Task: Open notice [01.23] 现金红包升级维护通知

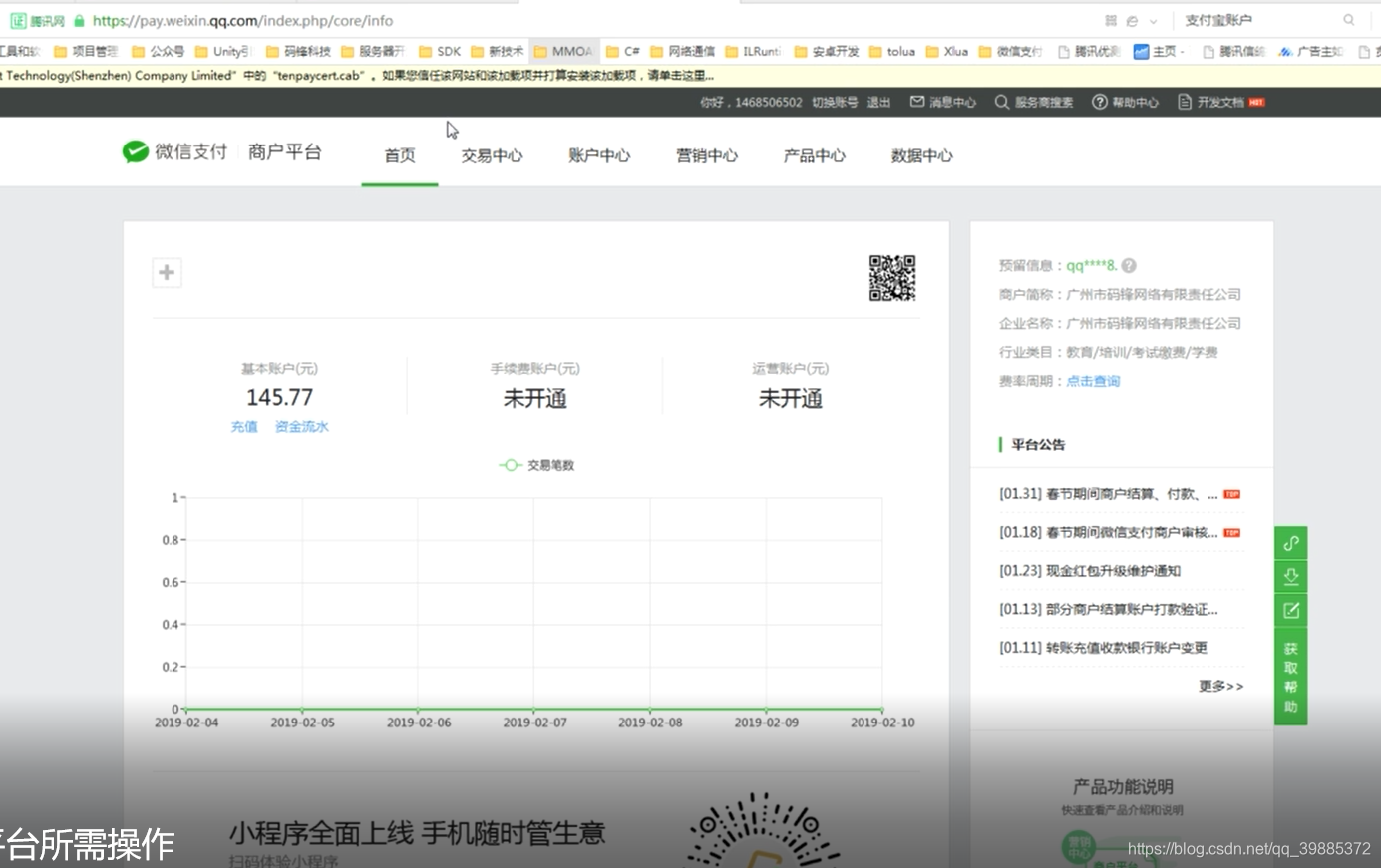Action: pos(1090,571)
